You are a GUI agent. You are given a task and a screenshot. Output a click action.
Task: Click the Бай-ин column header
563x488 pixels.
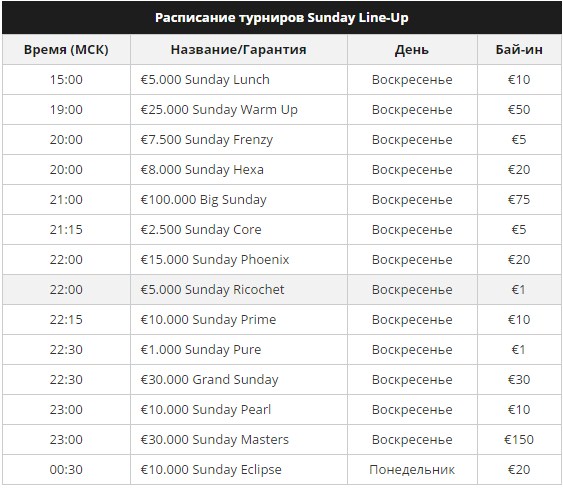(519, 50)
